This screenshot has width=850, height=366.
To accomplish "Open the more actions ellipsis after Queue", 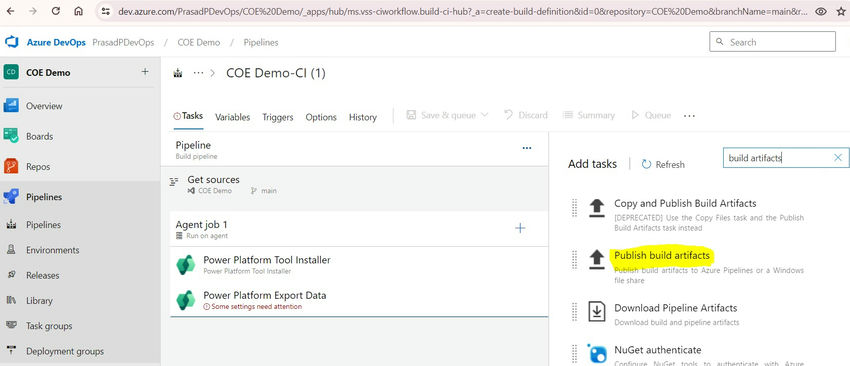I will click(x=689, y=115).
